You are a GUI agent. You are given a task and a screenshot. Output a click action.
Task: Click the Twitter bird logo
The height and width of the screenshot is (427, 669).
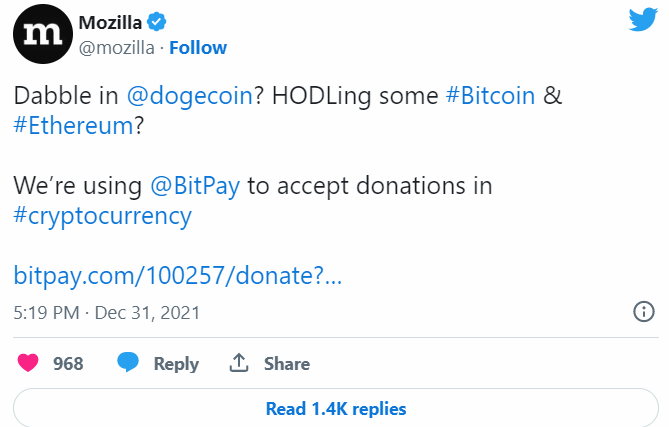(x=641, y=22)
